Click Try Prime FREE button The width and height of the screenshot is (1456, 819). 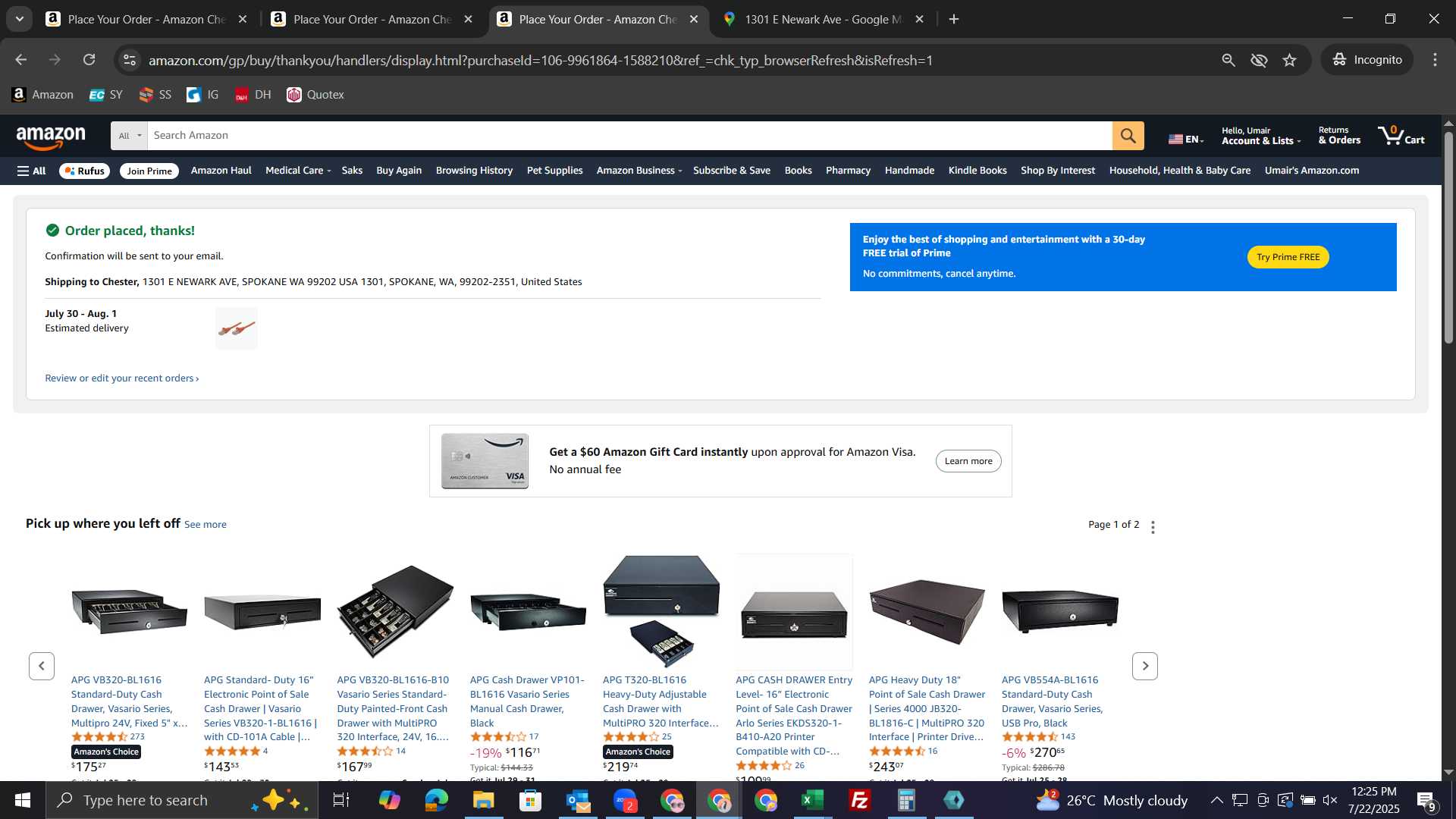point(1288,257)
